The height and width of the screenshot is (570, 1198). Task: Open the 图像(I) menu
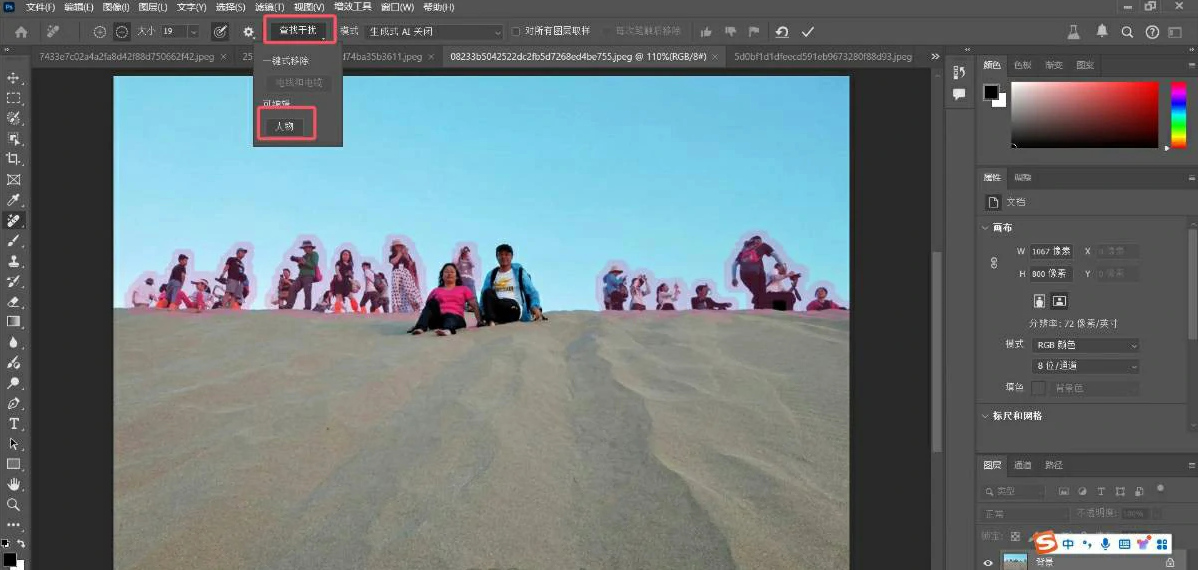116,7
